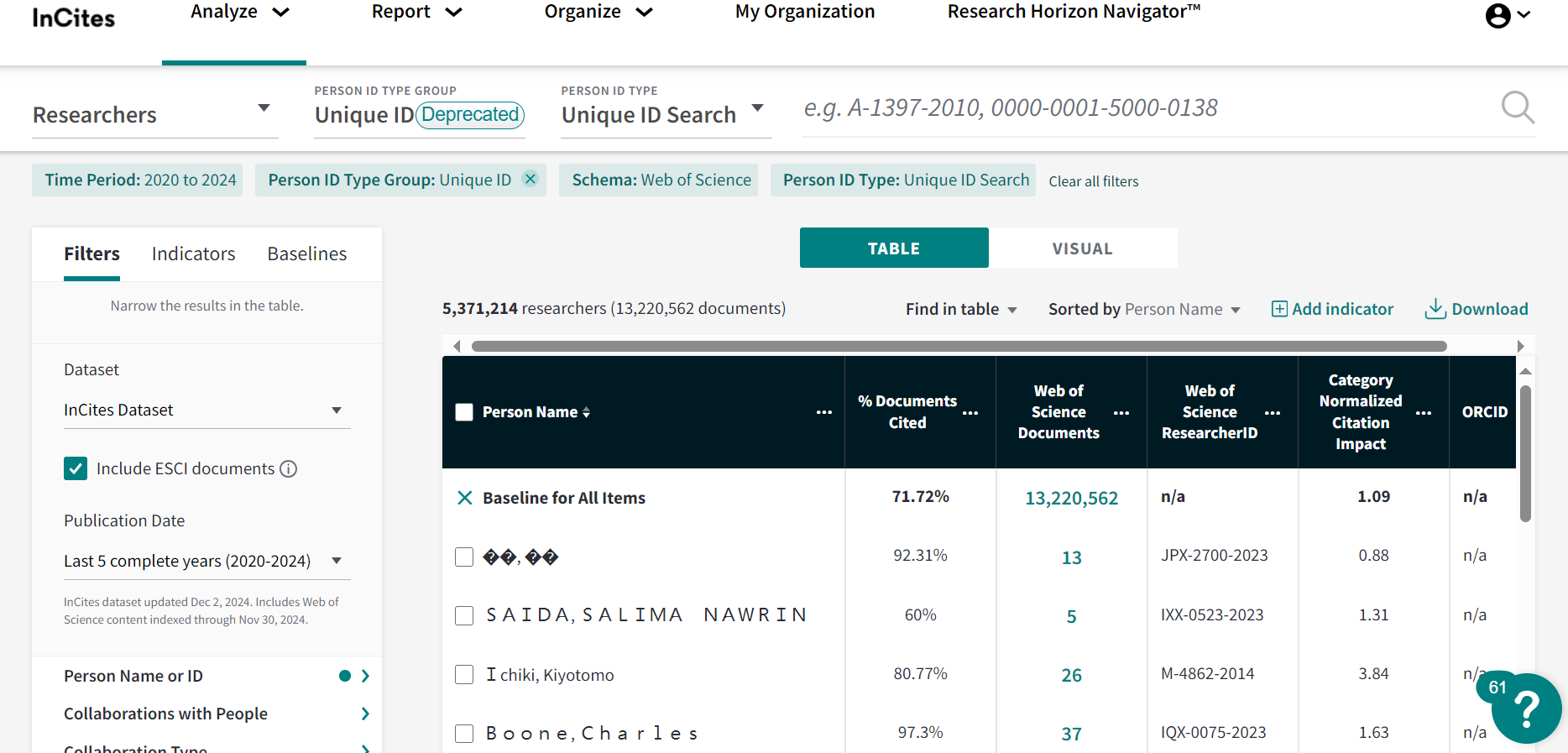The width and height of the screenshot is (1568, 753).
Task: Open Research Horizon Navigator
Action: tap(1074, 12)
